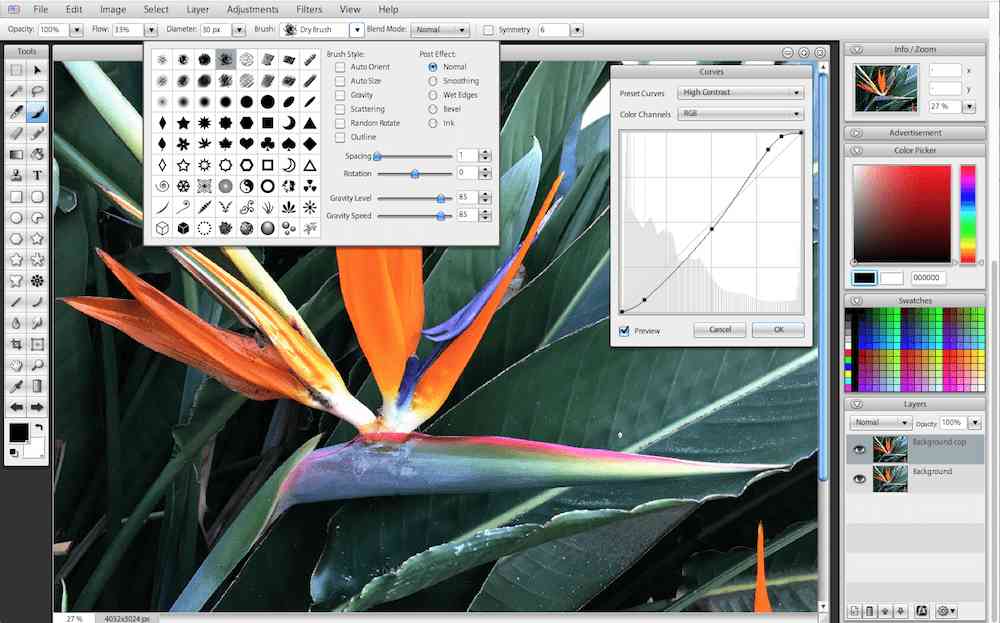Select the Wet Edges post effect

(x=433, y=95)
